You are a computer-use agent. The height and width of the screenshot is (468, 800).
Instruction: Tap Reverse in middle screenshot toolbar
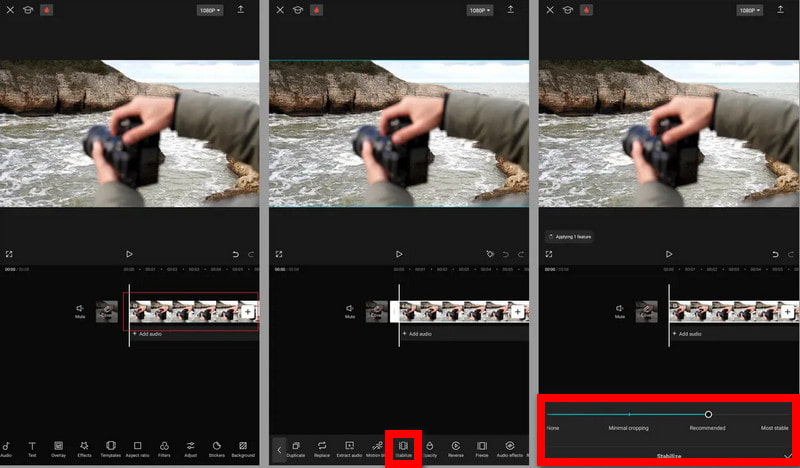[456, 449]
